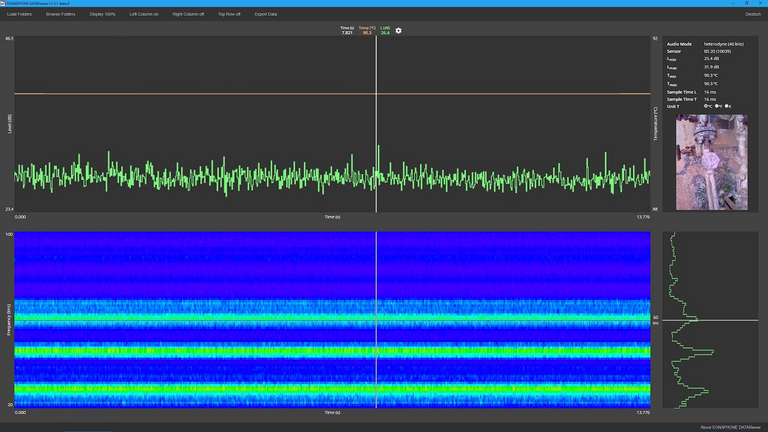This screenshot has height=432, width=768.
Task: Toggle Top Row off
Action: (x=231, y=14)
